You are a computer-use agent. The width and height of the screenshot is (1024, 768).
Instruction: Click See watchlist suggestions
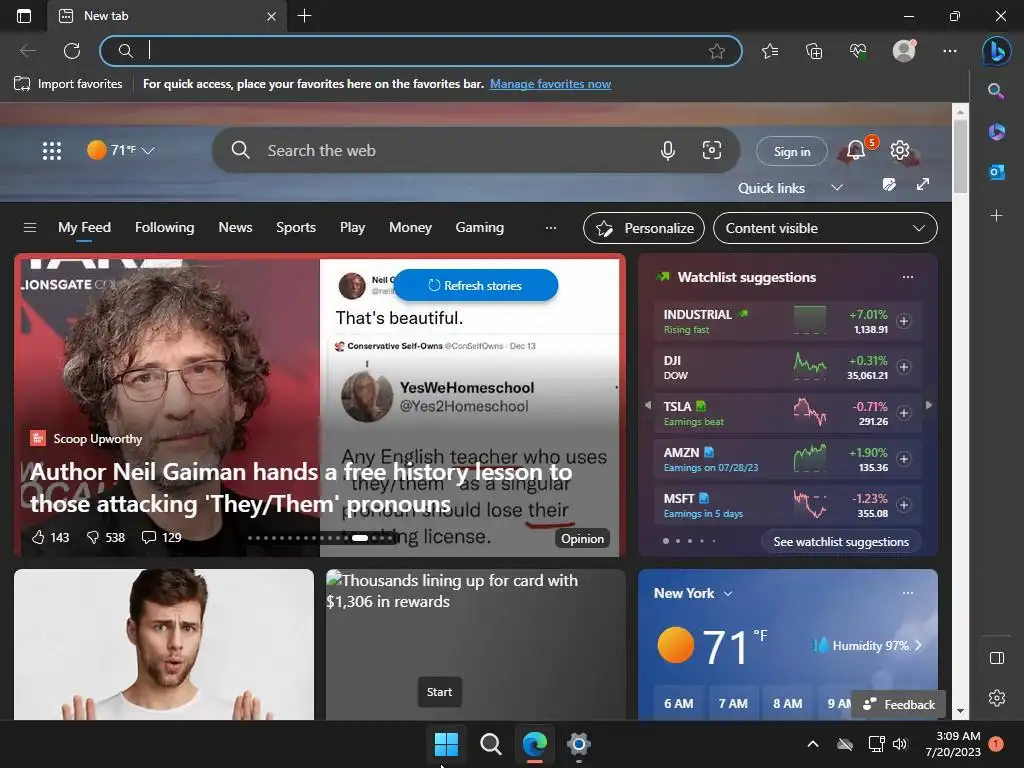[840, 541]
